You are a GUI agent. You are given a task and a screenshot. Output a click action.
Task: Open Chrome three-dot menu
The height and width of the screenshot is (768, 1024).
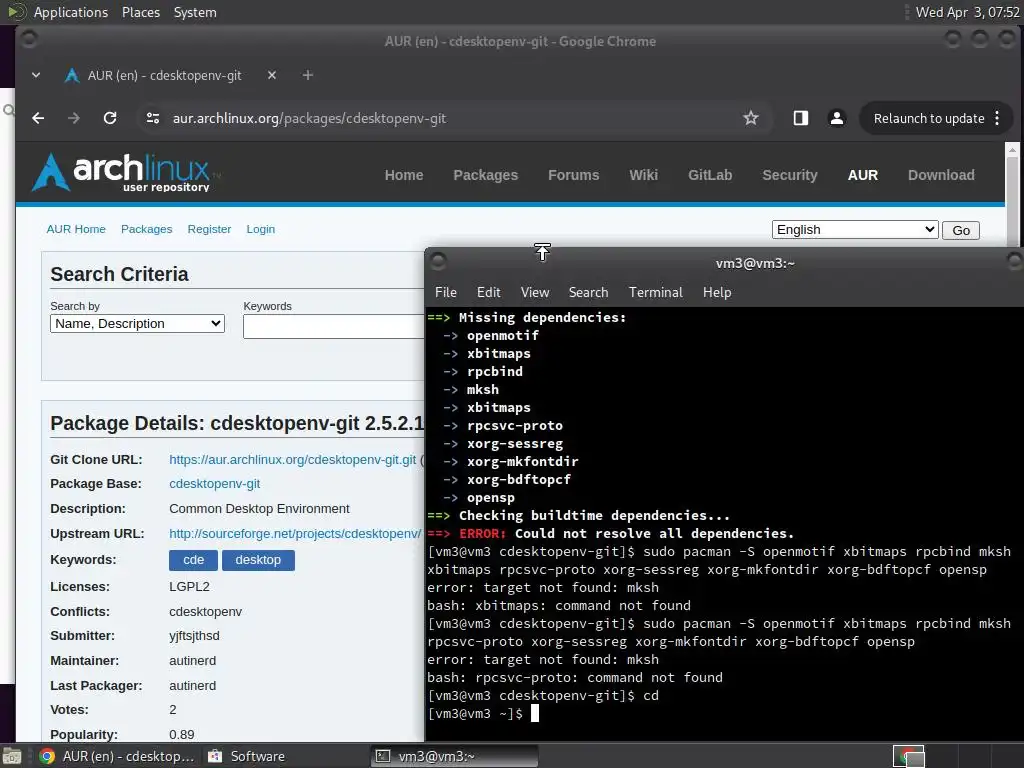[x=997, y=118]
